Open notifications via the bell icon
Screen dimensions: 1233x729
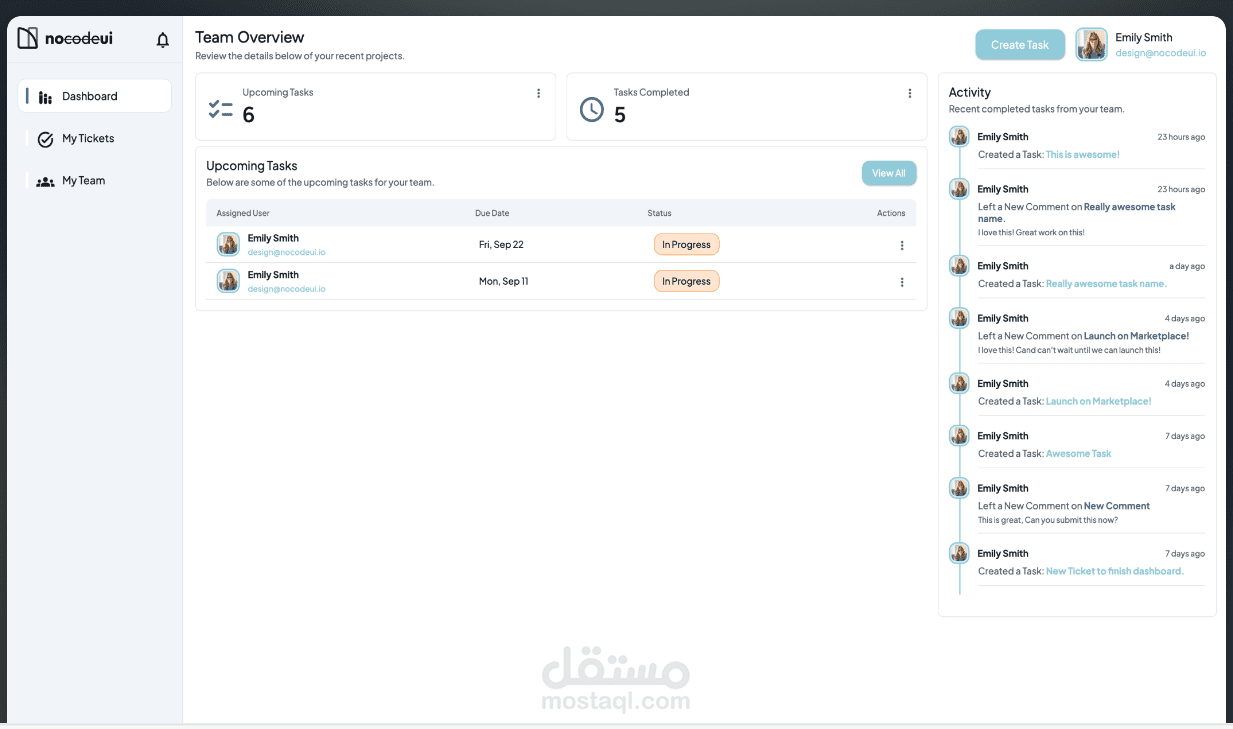[x=162, y=39]
